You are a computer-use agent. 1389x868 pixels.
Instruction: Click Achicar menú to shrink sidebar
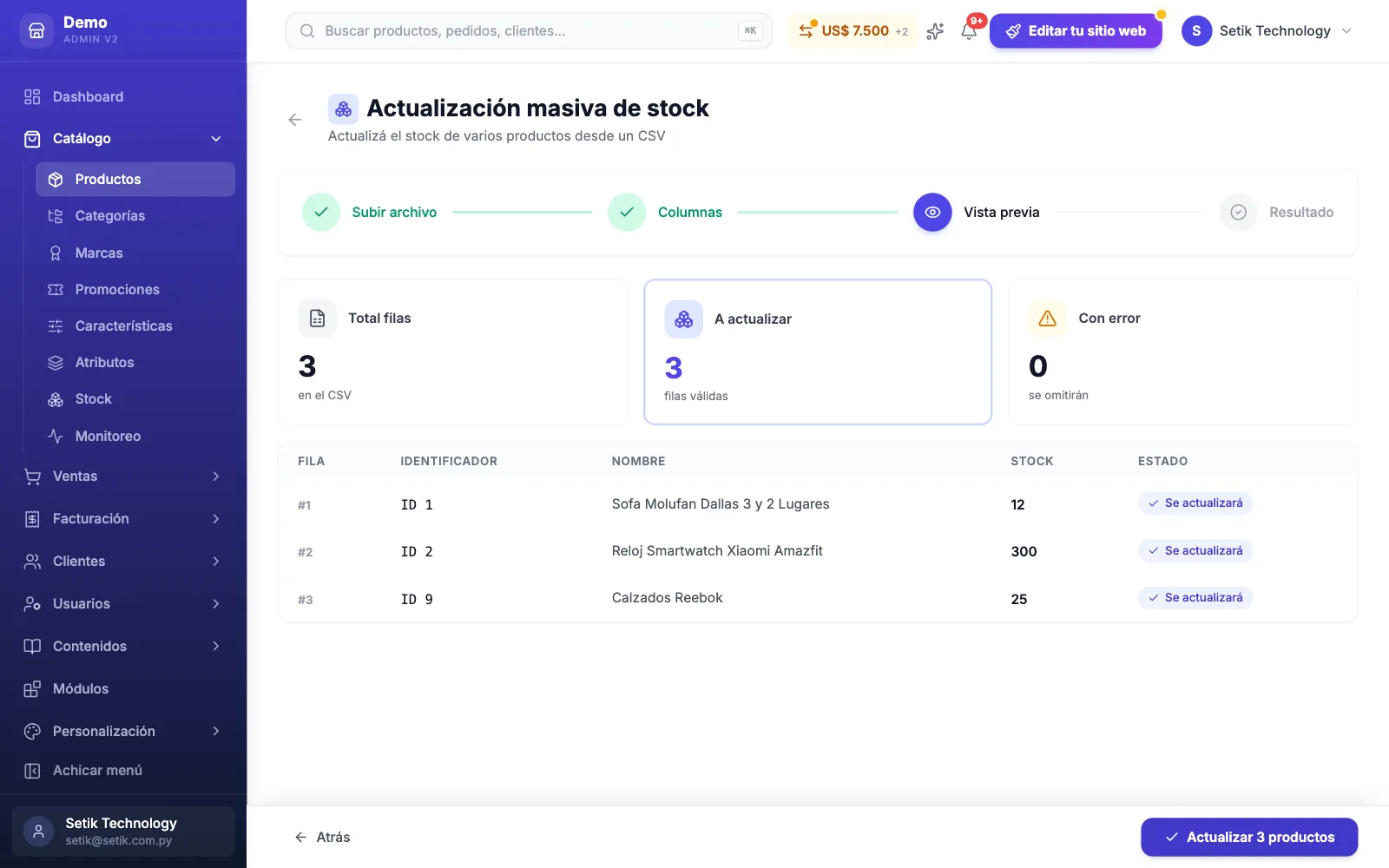[123, 771]
